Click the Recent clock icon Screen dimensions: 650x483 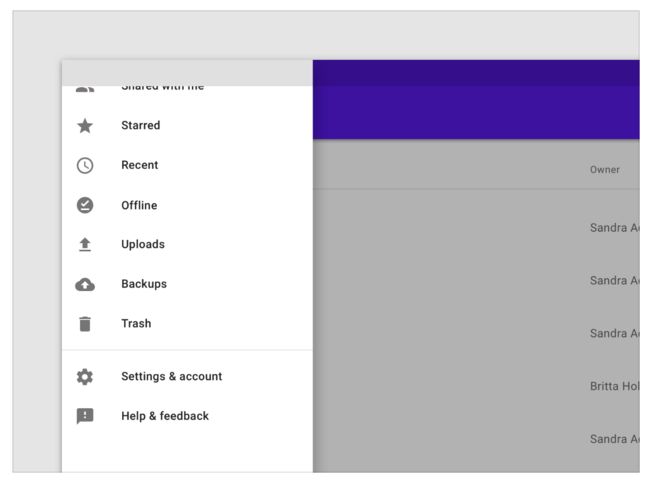coord(85,165)
